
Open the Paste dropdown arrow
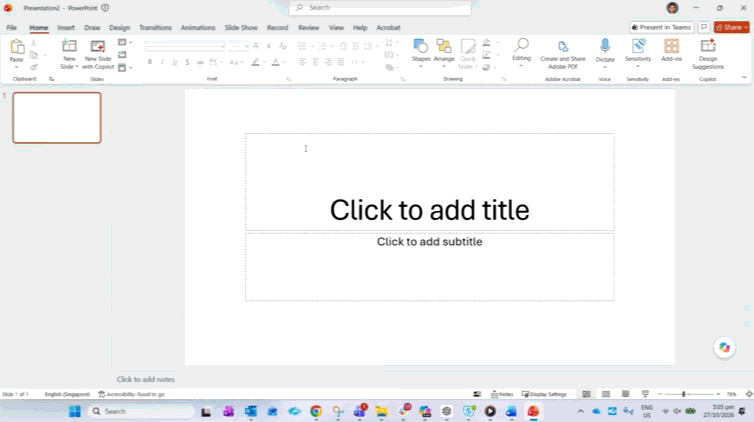click(x=16, y=67)
